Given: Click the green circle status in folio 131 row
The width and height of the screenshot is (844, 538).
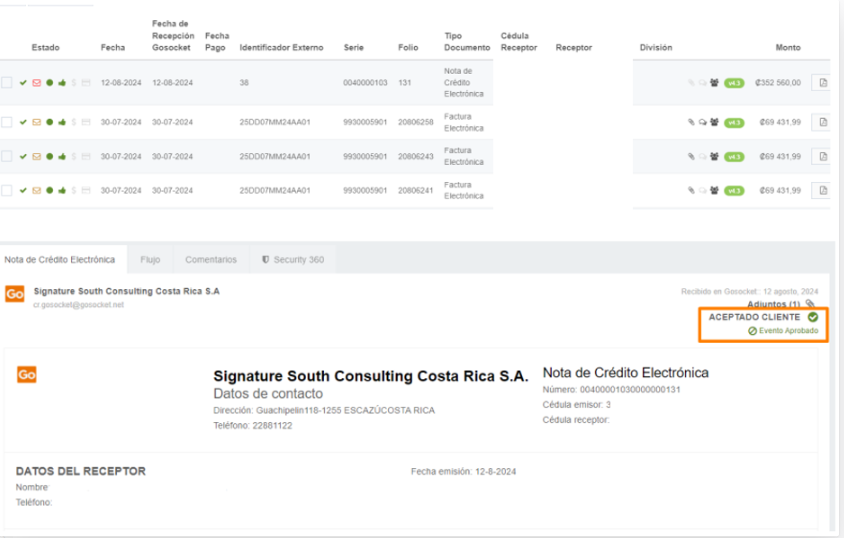Looking at the screenshot, I should pos(50,82).
